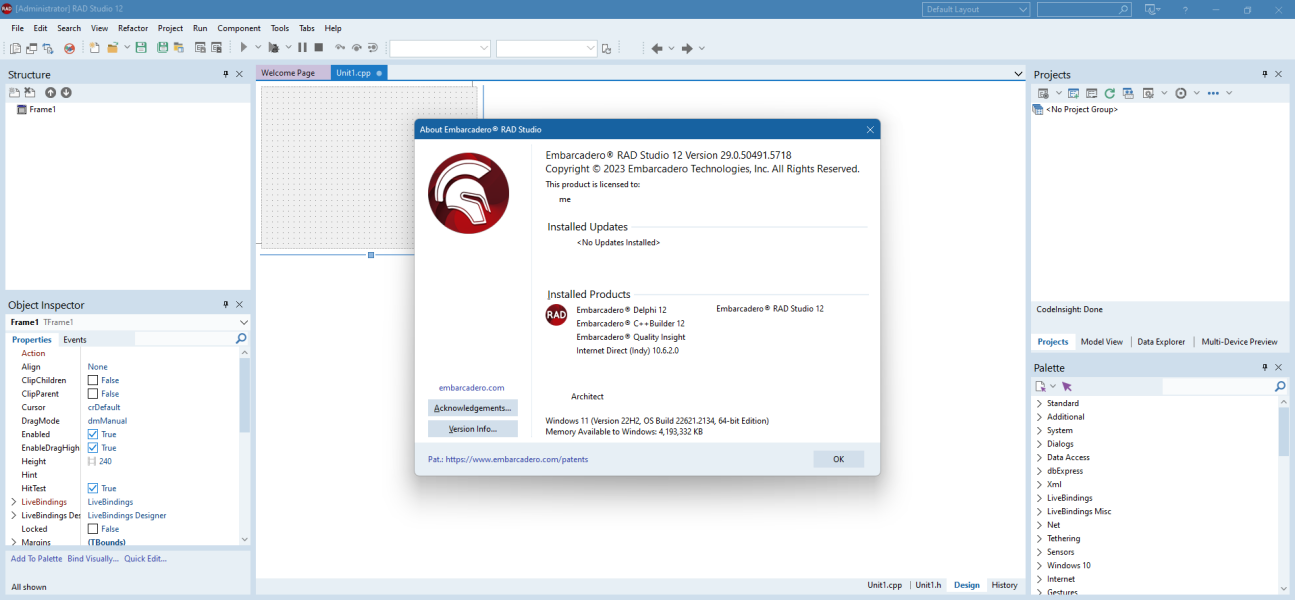
Task: Click the Move Up arrow in Structure panel
Action: pyautogui.click(x=51, y=93)
